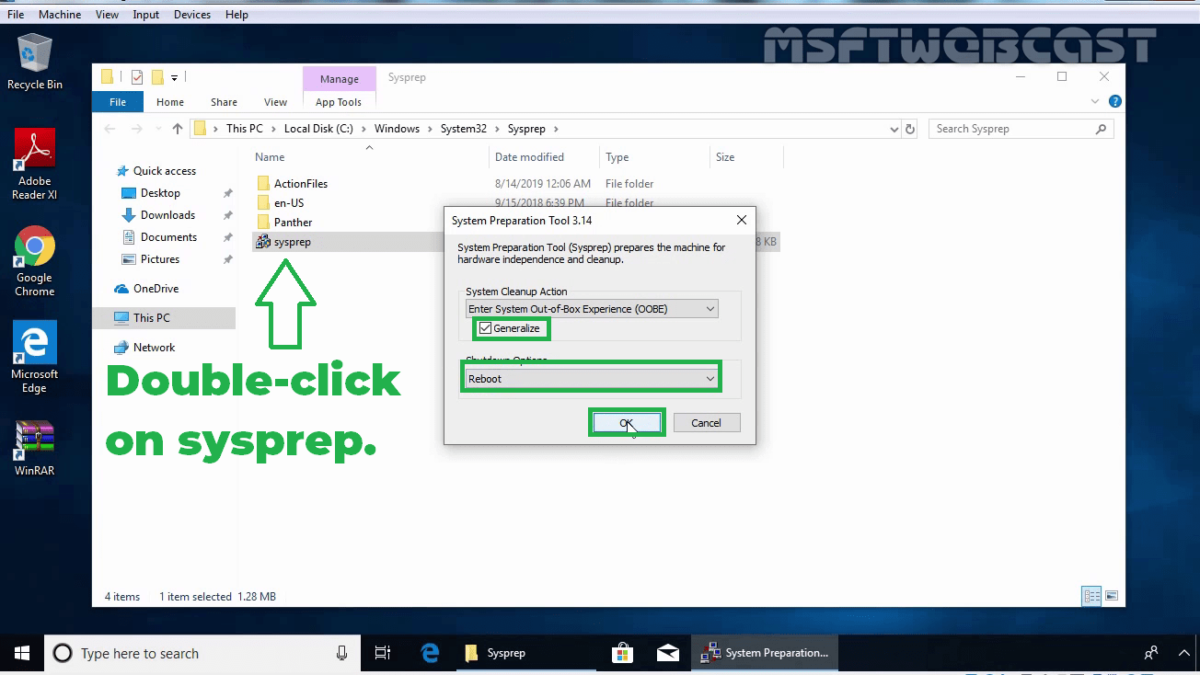The height and width of the screenshot is (675, 1200).
Task: Open Microsoft Edge desktop shortcut
Action: point(34,358)
